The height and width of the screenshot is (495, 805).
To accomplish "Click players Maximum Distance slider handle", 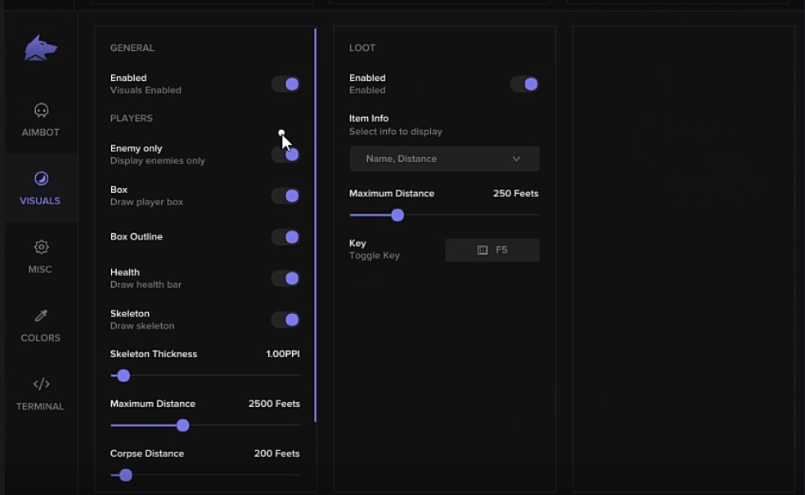I will coord(183,426).
